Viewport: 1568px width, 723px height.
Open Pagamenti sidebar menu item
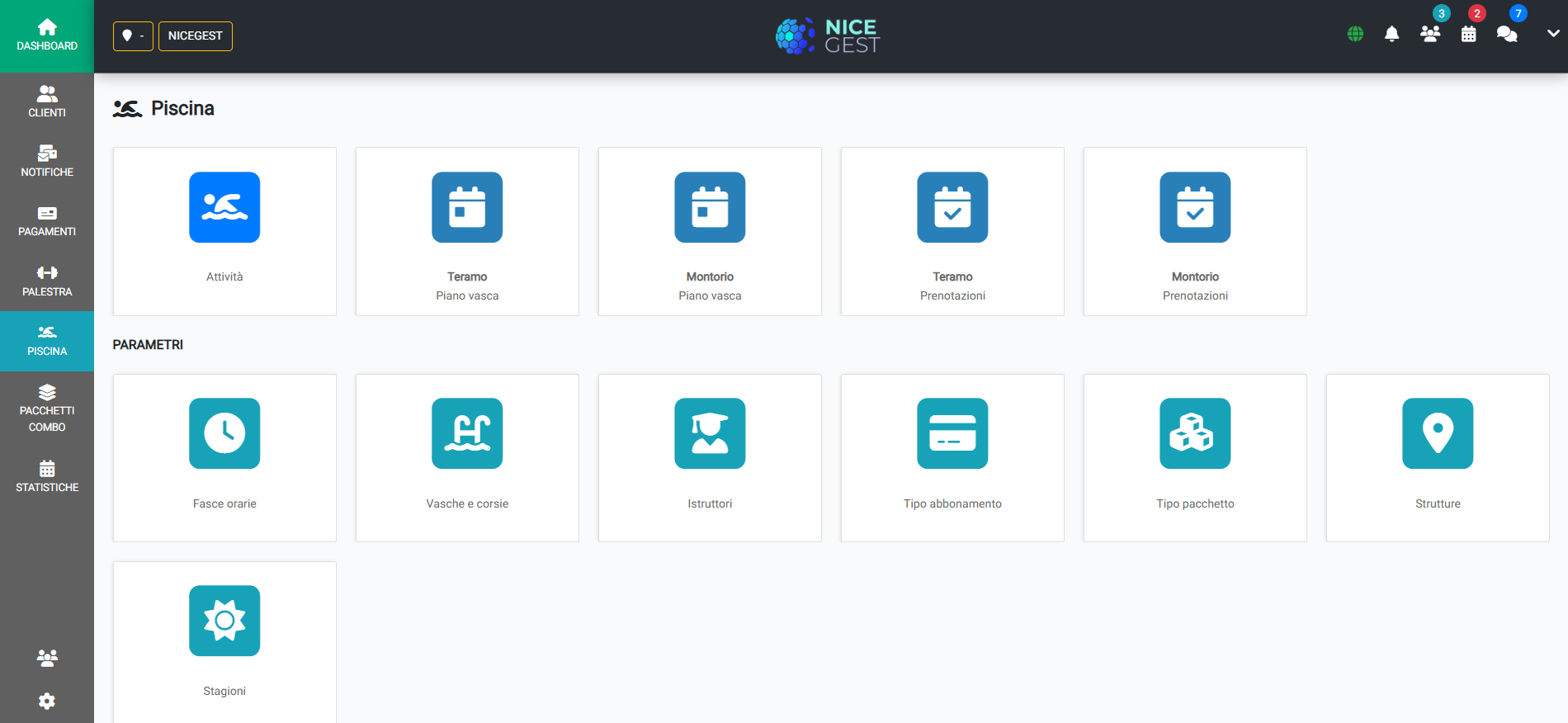tap(47, 221)
